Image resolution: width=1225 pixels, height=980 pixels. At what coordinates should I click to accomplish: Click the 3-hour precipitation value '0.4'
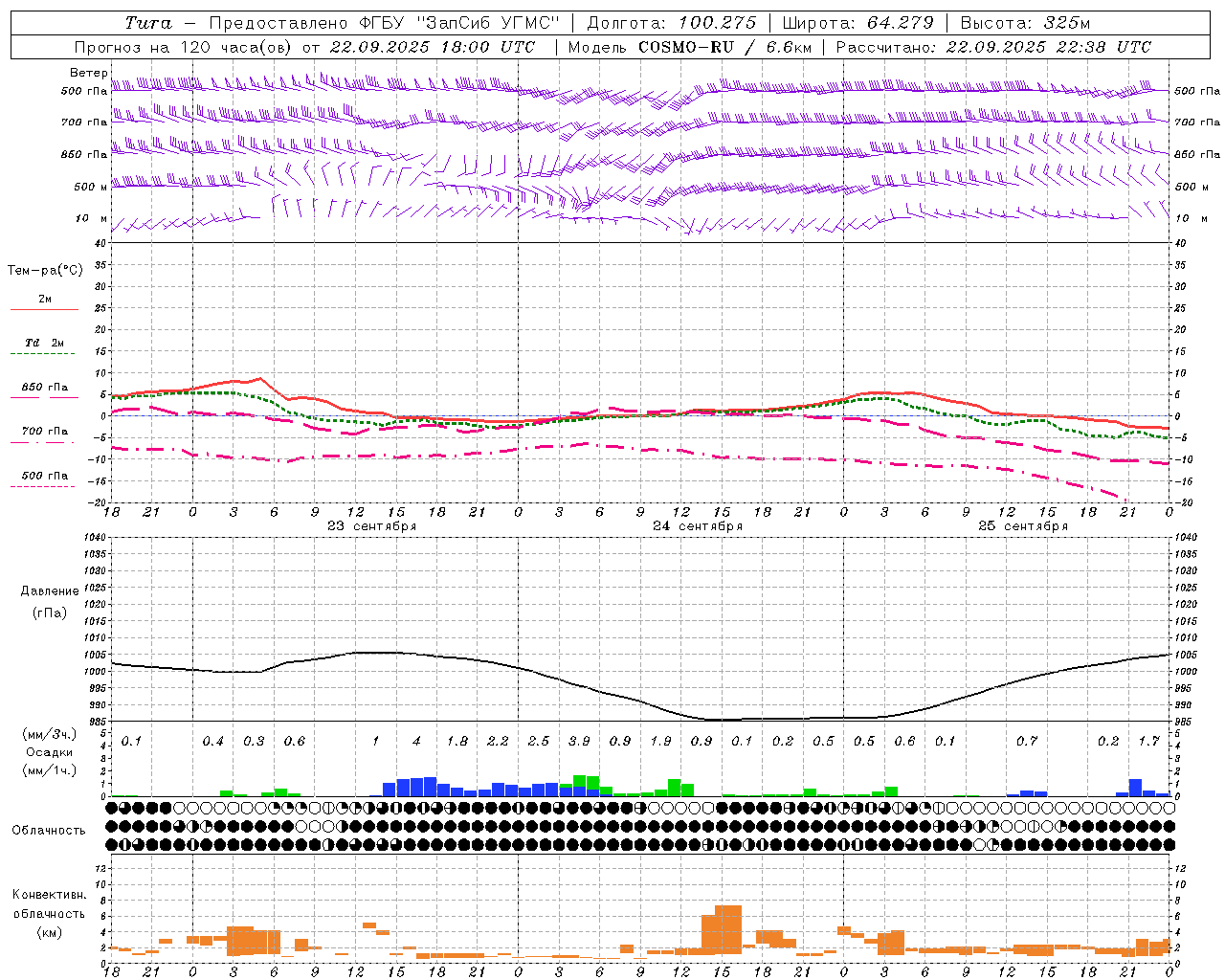[213, 742]
